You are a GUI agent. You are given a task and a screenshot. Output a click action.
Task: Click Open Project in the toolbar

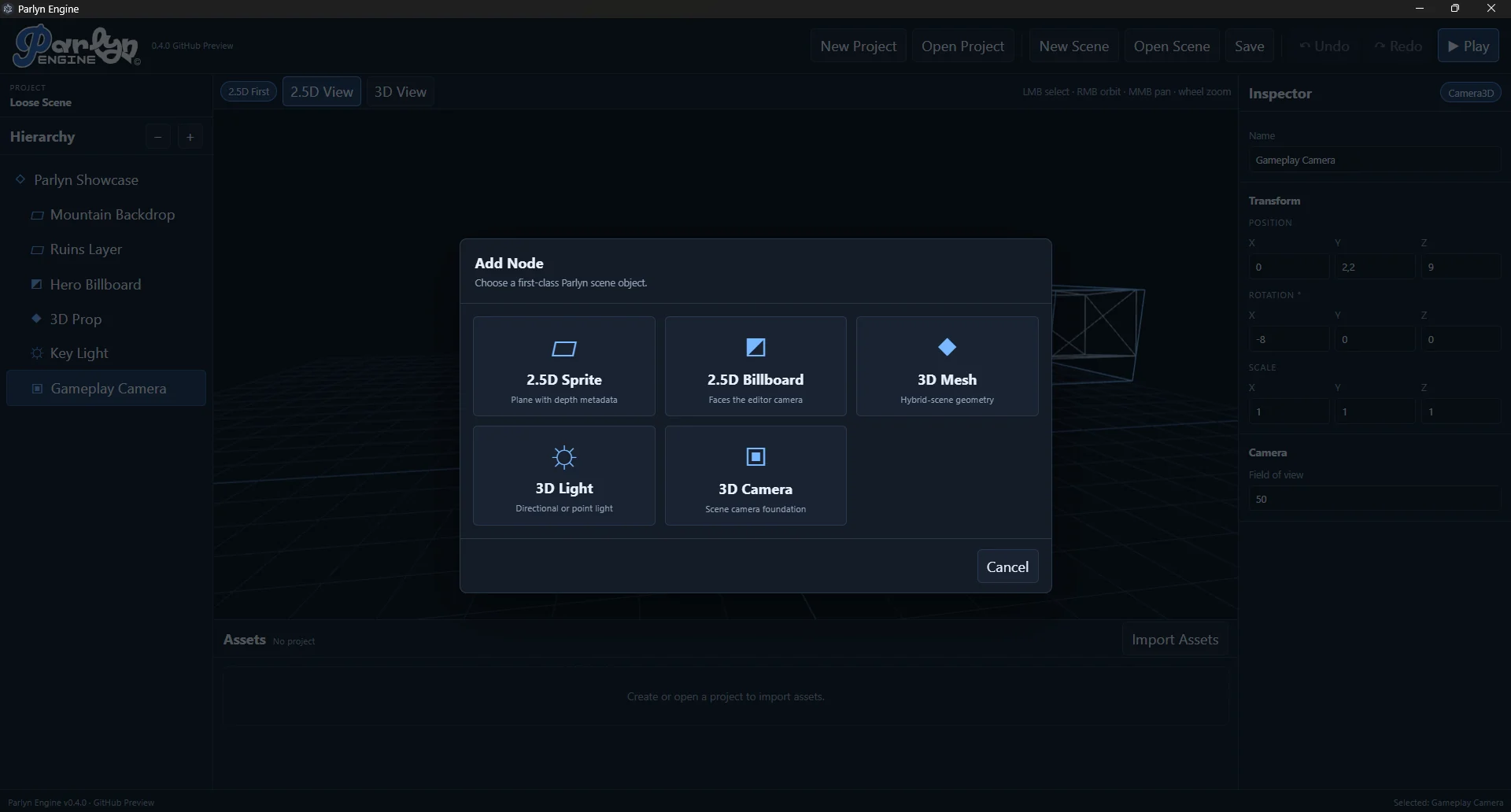[962, 46]
